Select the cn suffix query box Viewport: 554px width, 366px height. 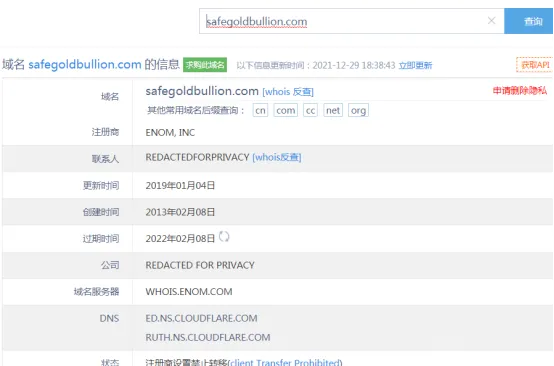coord(260,110)
